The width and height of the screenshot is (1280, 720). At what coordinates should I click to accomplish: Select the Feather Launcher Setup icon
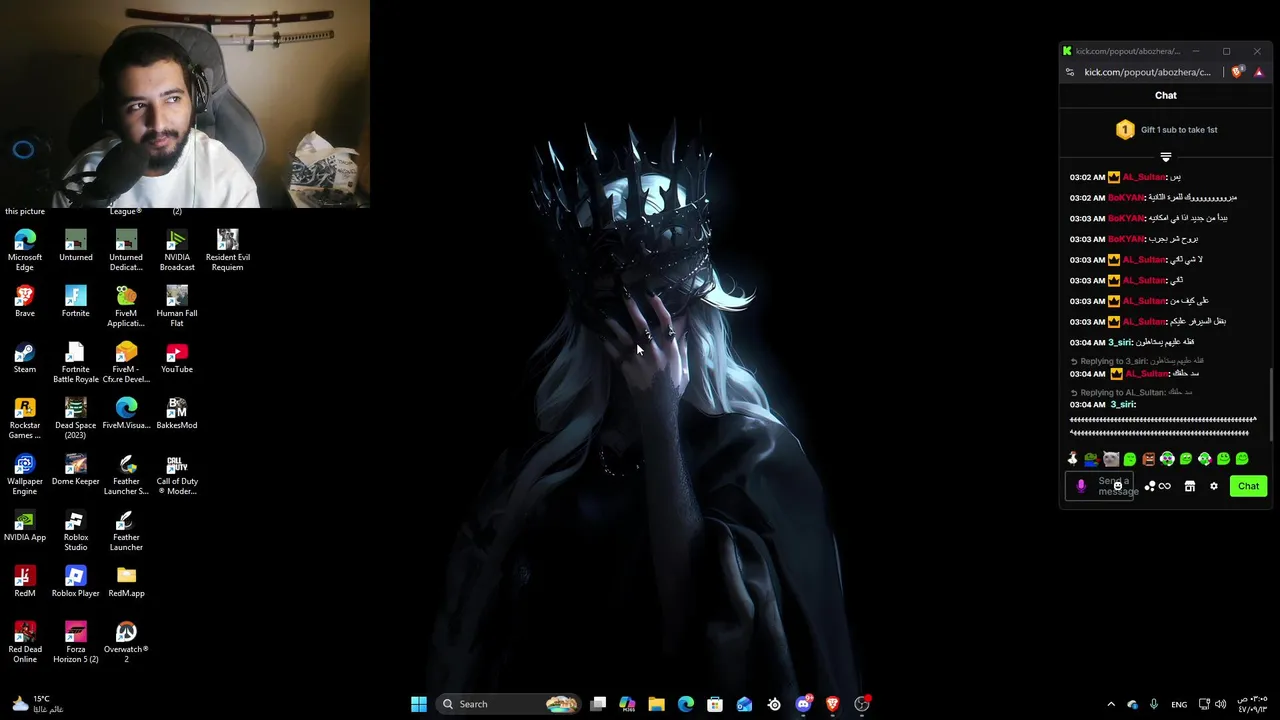point(126,474)
